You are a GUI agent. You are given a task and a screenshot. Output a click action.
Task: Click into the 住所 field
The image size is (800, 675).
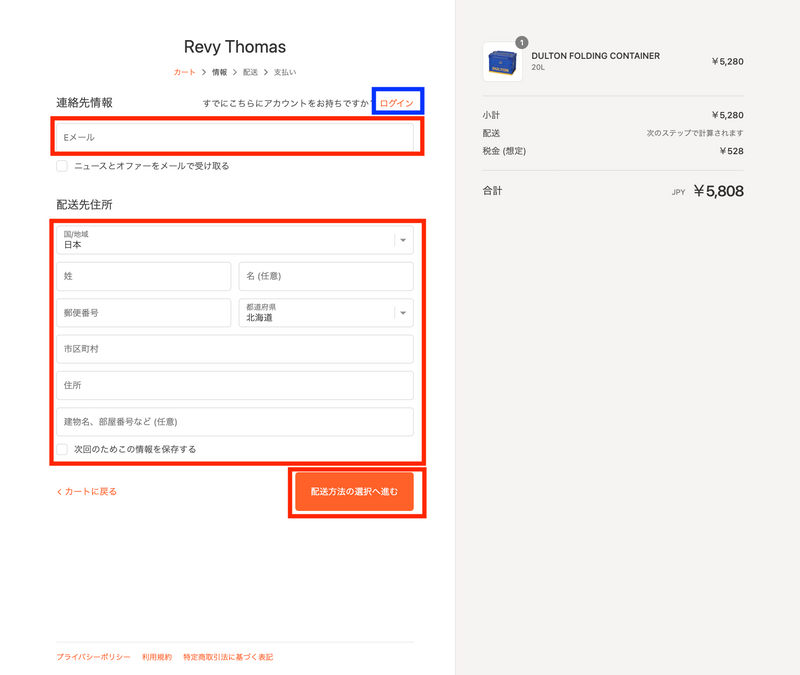coord(235,385)
